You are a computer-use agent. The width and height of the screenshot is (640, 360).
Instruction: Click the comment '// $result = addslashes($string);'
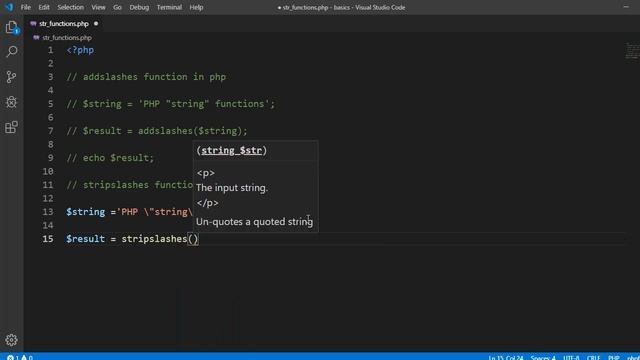pos(157,131)
